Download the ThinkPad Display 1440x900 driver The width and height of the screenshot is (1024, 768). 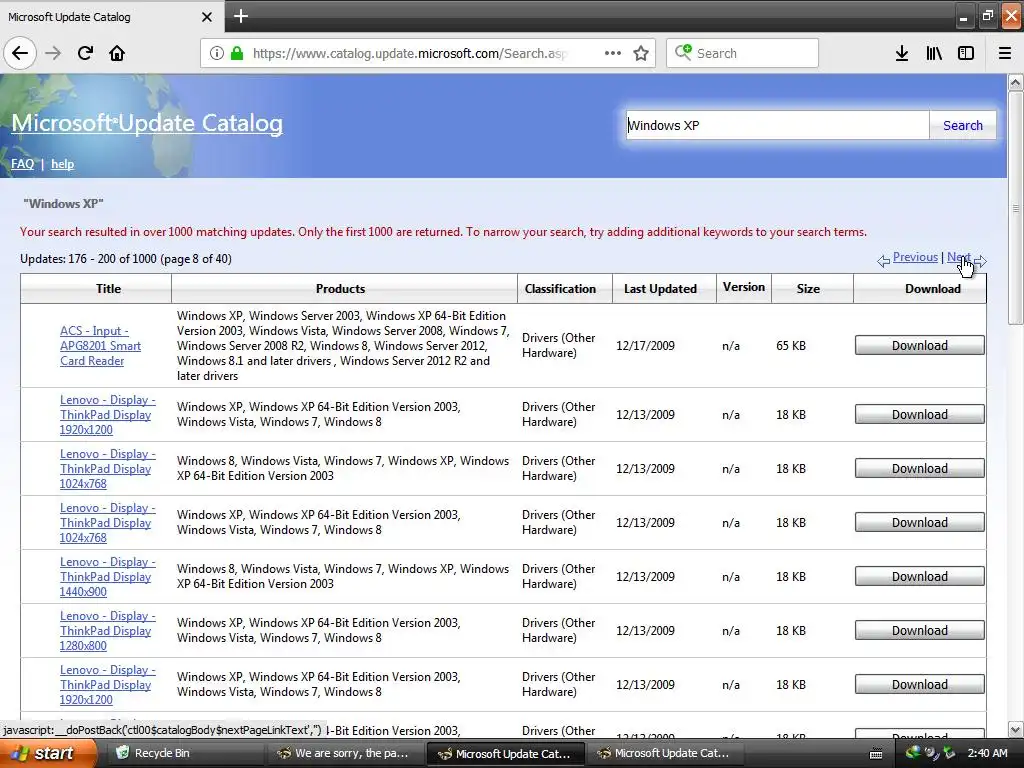920,577
